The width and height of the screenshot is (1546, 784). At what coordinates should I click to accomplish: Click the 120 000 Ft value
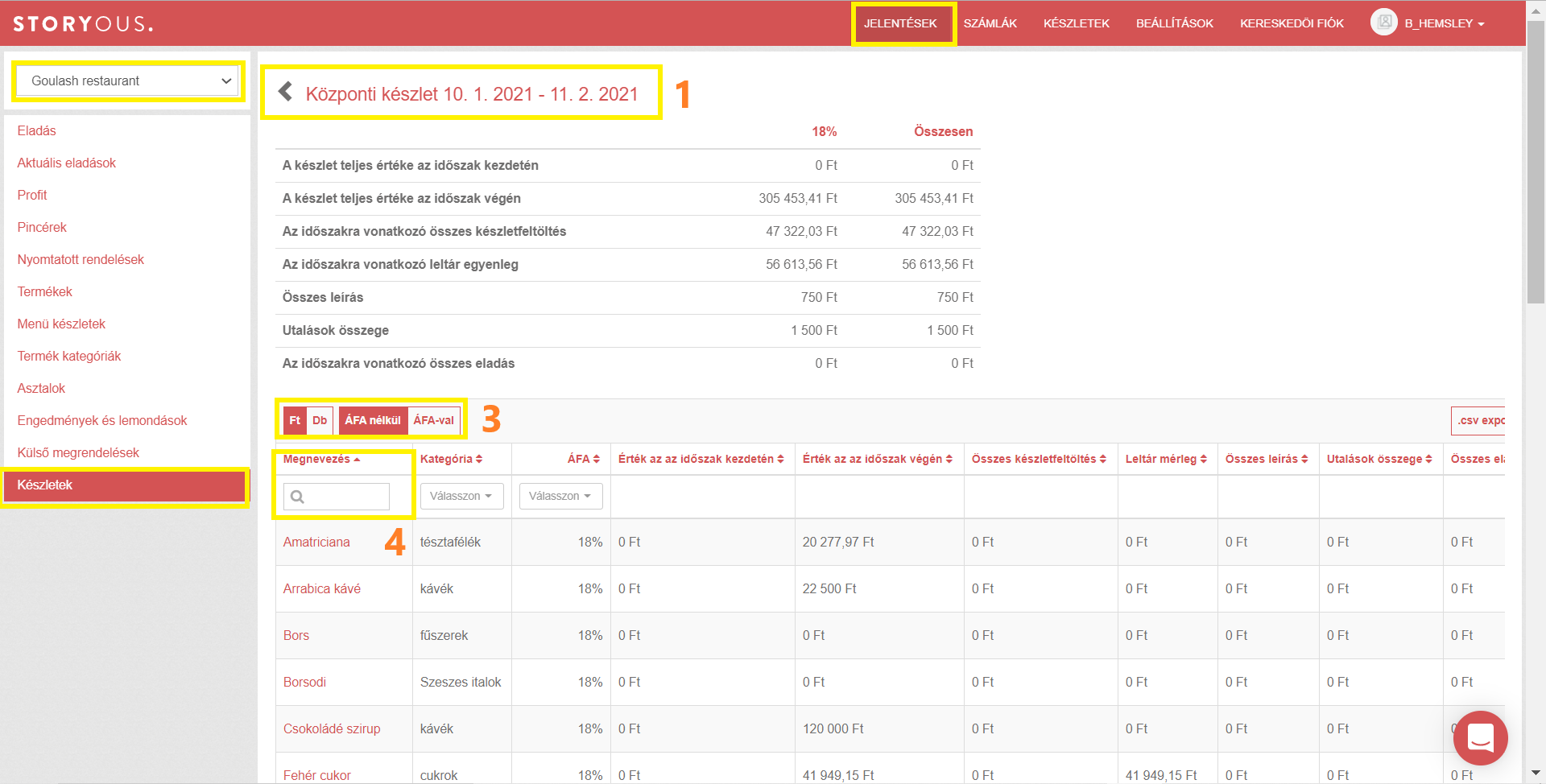[x=833, y=728]
